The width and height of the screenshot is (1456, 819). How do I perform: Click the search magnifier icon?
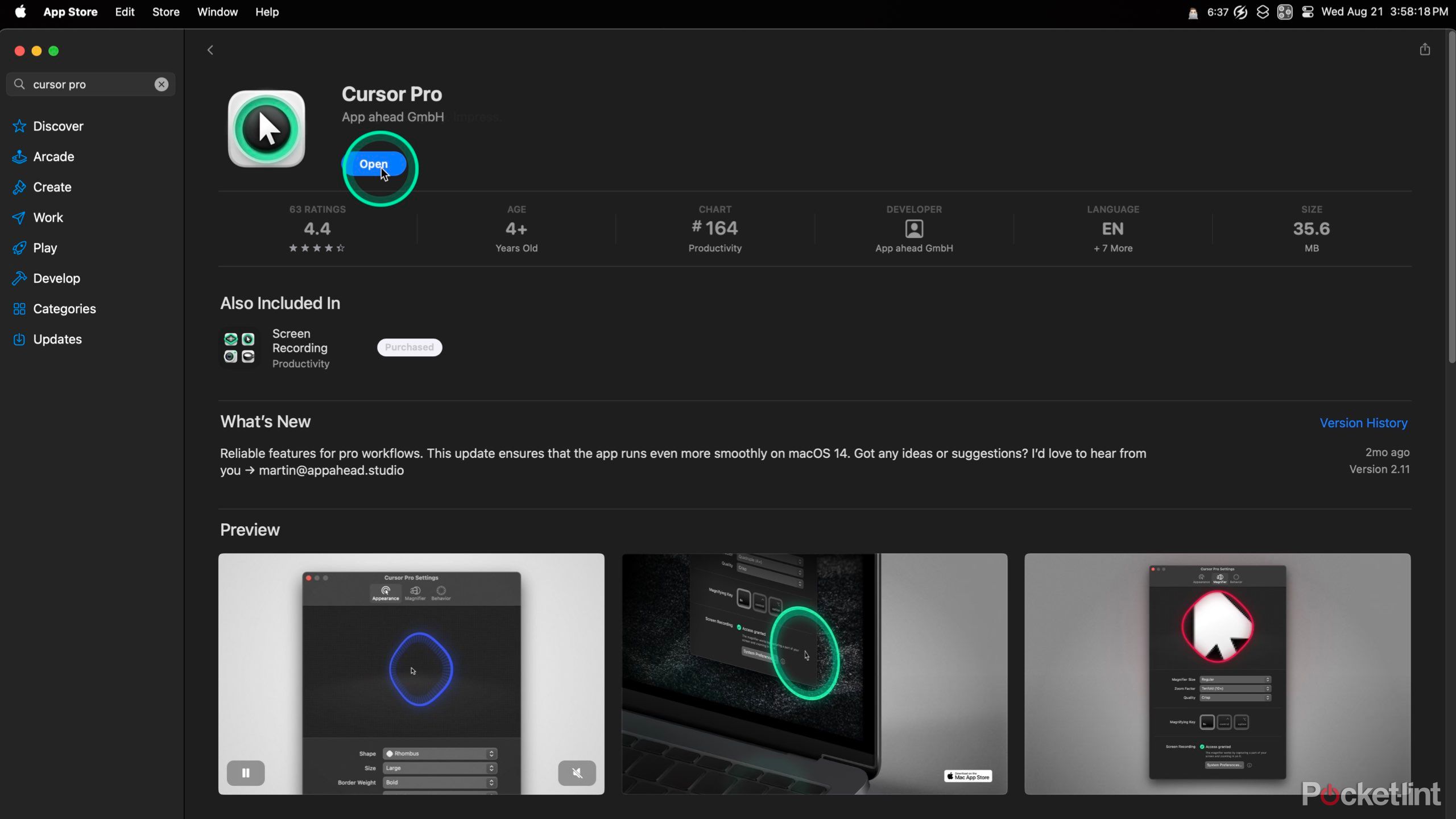point(19,84)
